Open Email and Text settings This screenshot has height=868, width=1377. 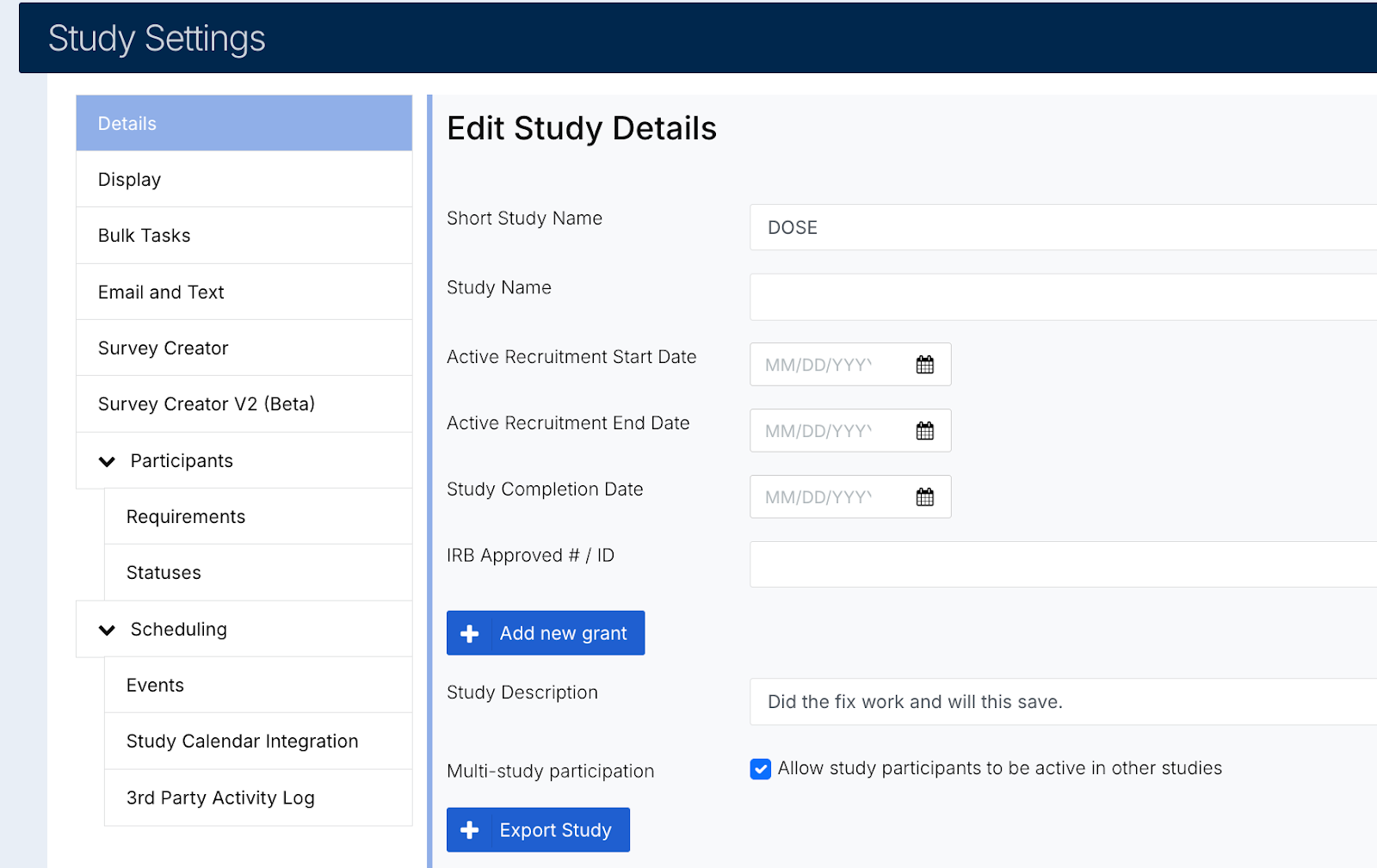pos(244,292)
